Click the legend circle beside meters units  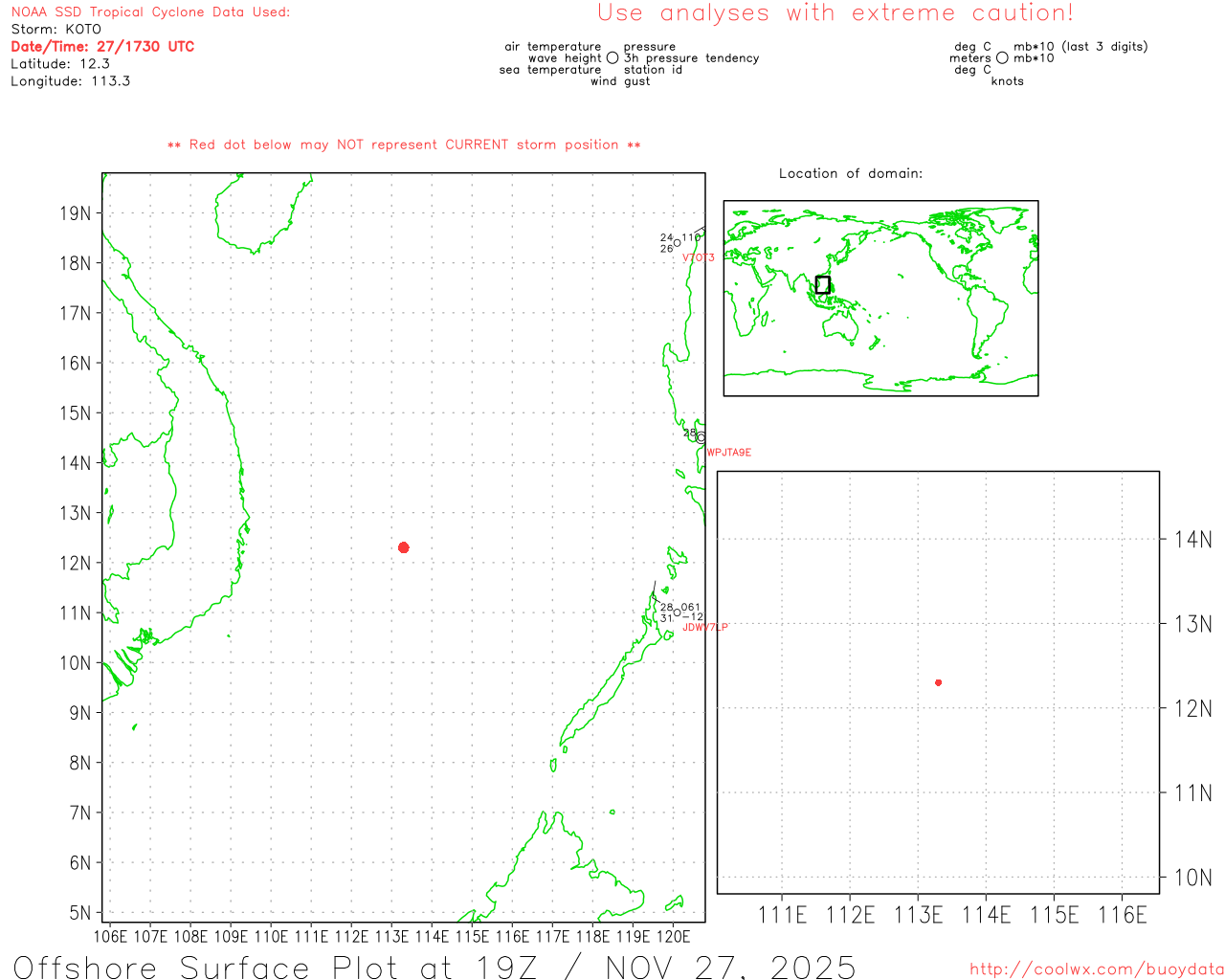tap(1002, 58)
